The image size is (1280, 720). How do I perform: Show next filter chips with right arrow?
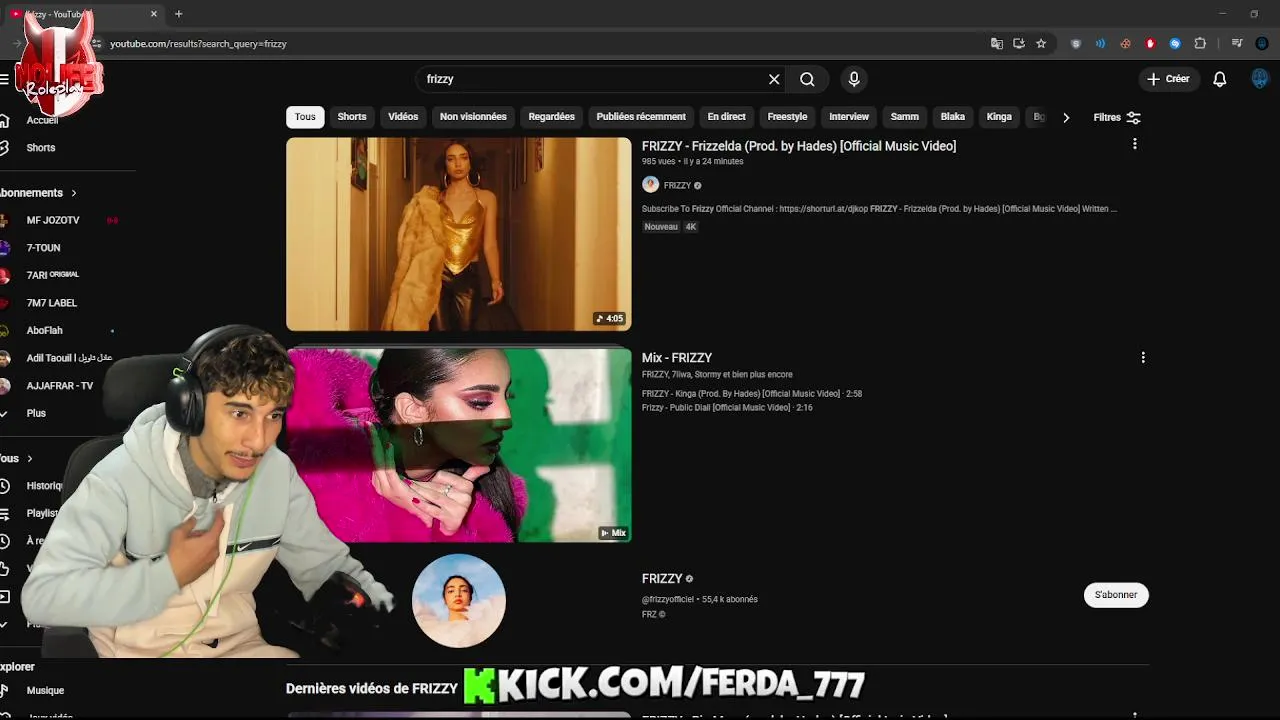point(1066,117)
